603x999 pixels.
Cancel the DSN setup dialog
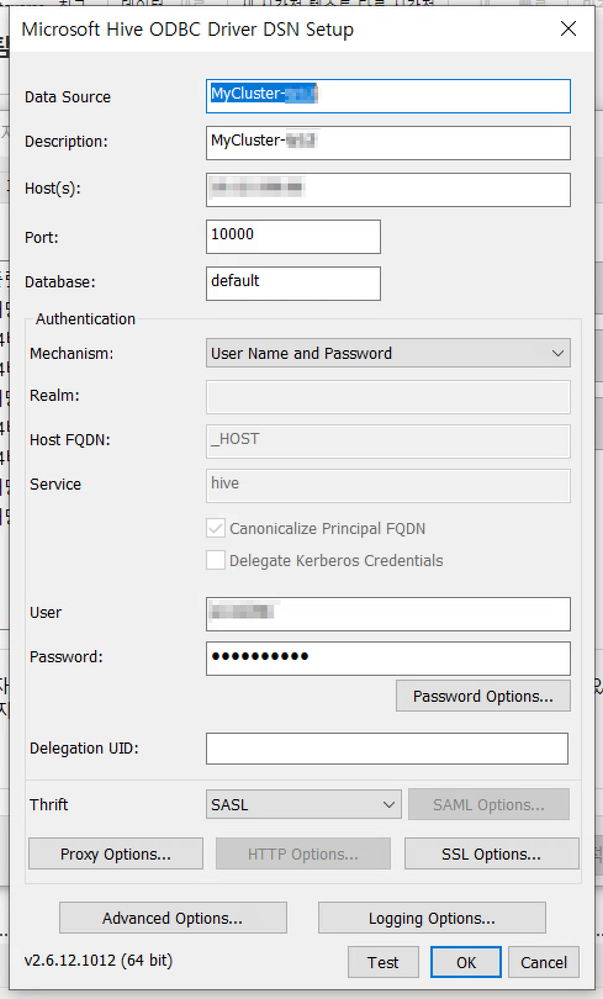tap(544, 962)
